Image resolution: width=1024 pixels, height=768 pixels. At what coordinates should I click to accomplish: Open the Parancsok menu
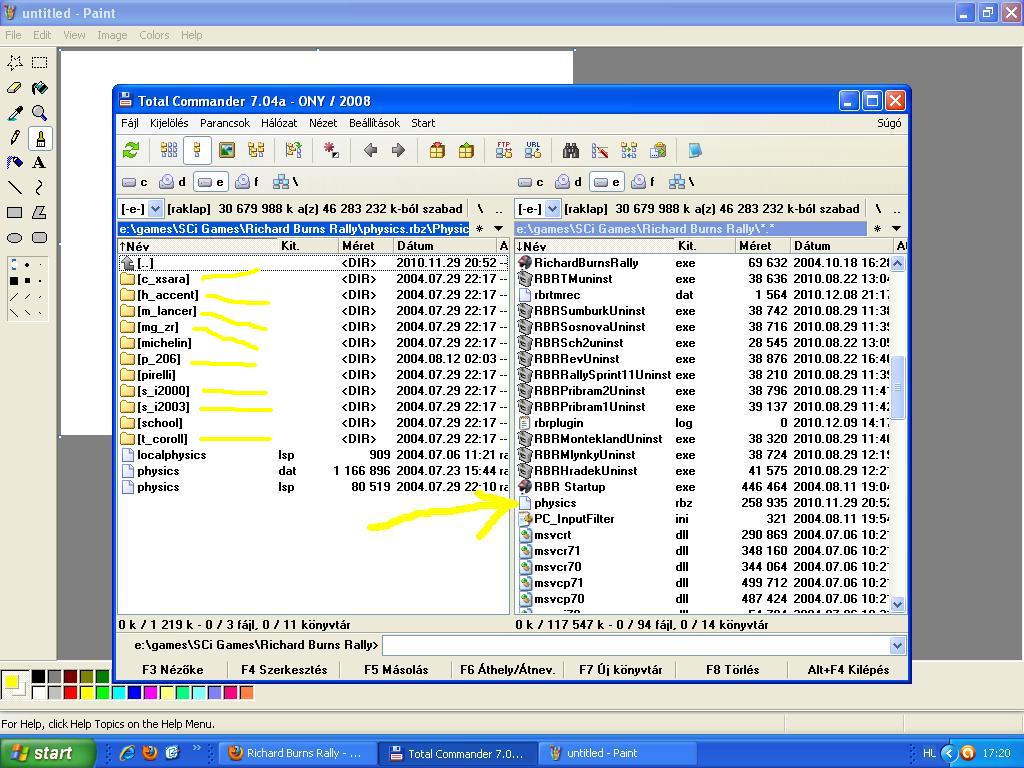[225, 123]
